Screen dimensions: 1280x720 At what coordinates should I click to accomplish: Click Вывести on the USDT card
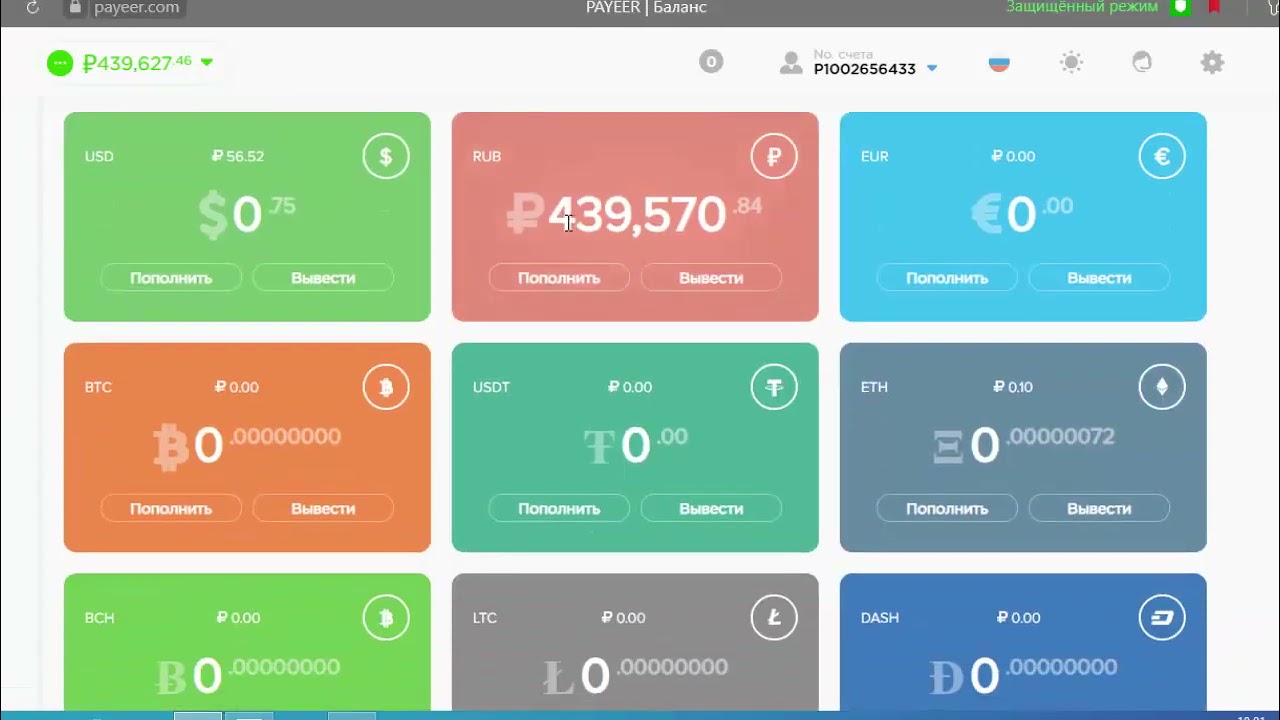[711, 509]
